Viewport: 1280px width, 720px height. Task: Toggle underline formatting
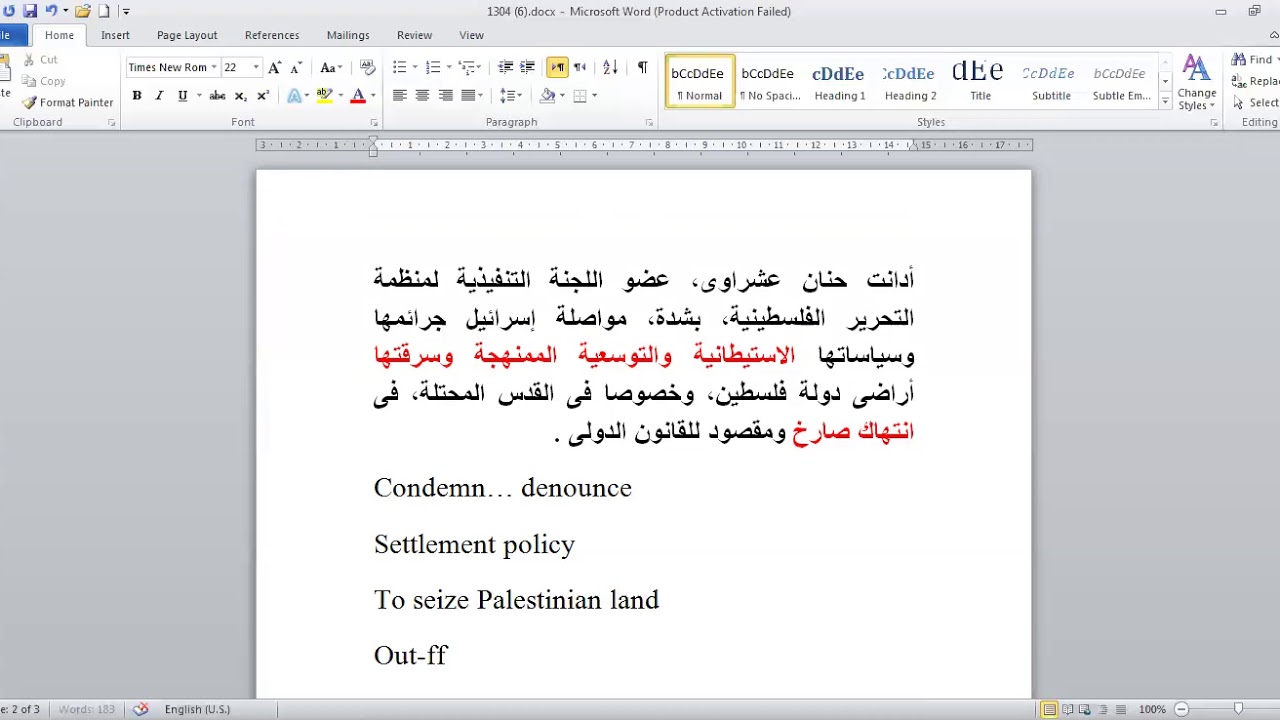tap(182, 96)
